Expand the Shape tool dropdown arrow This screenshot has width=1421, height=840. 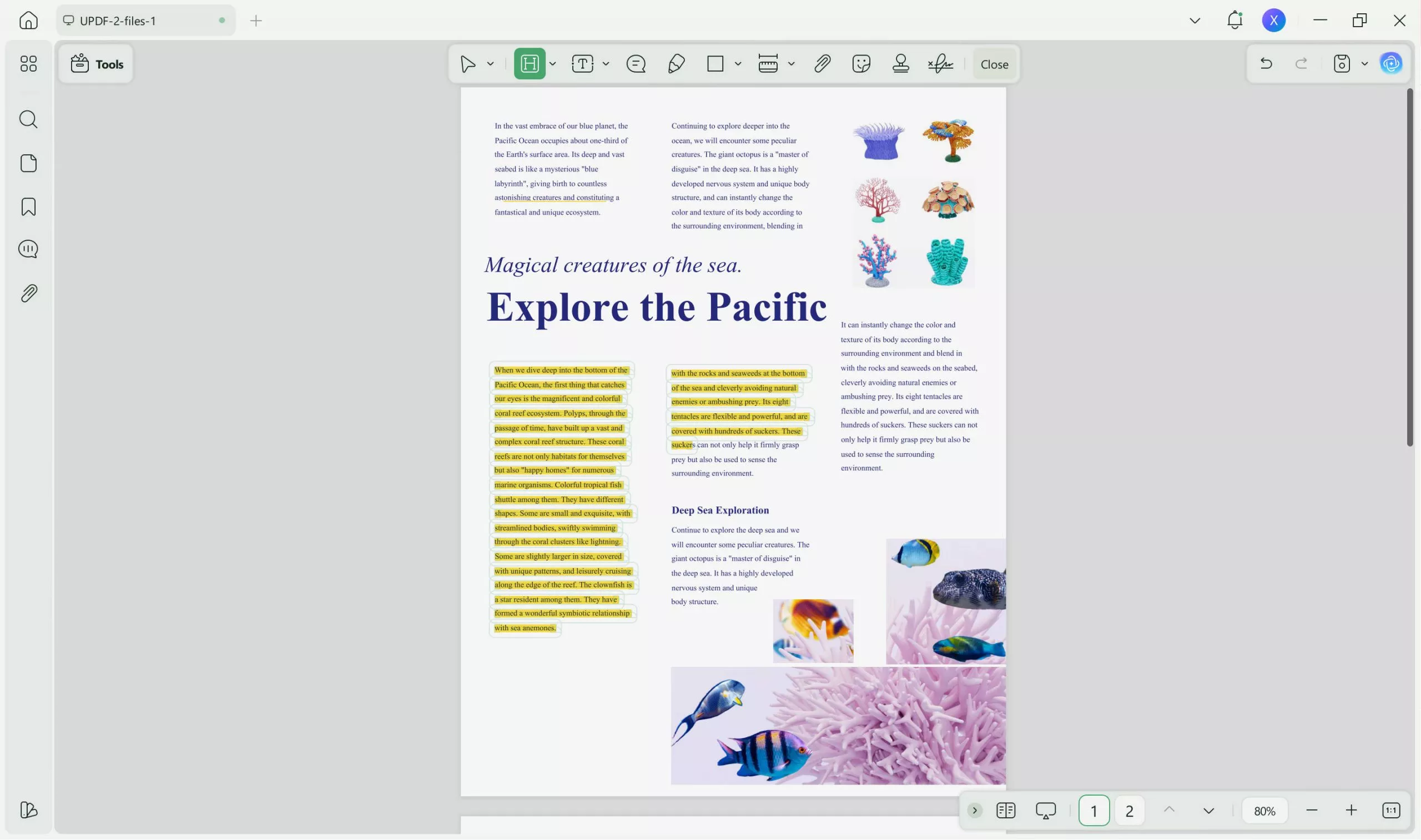738,64
